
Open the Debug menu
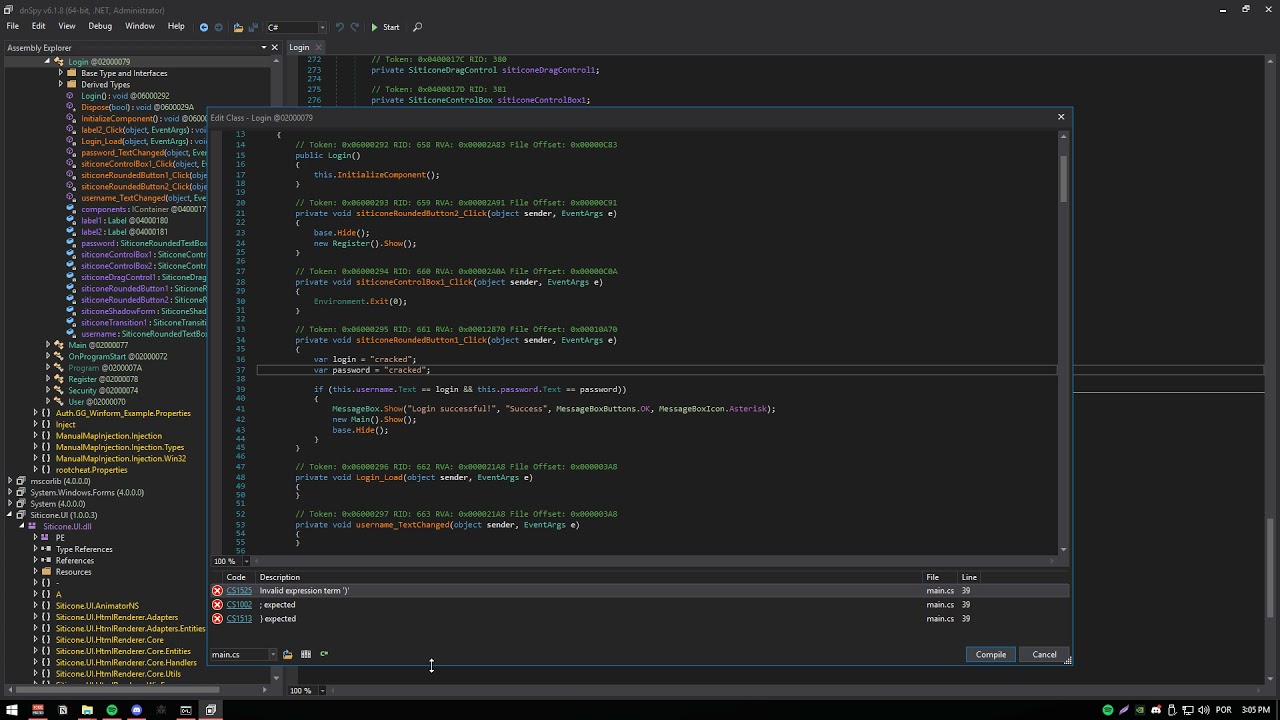click(x=100, y=26)
